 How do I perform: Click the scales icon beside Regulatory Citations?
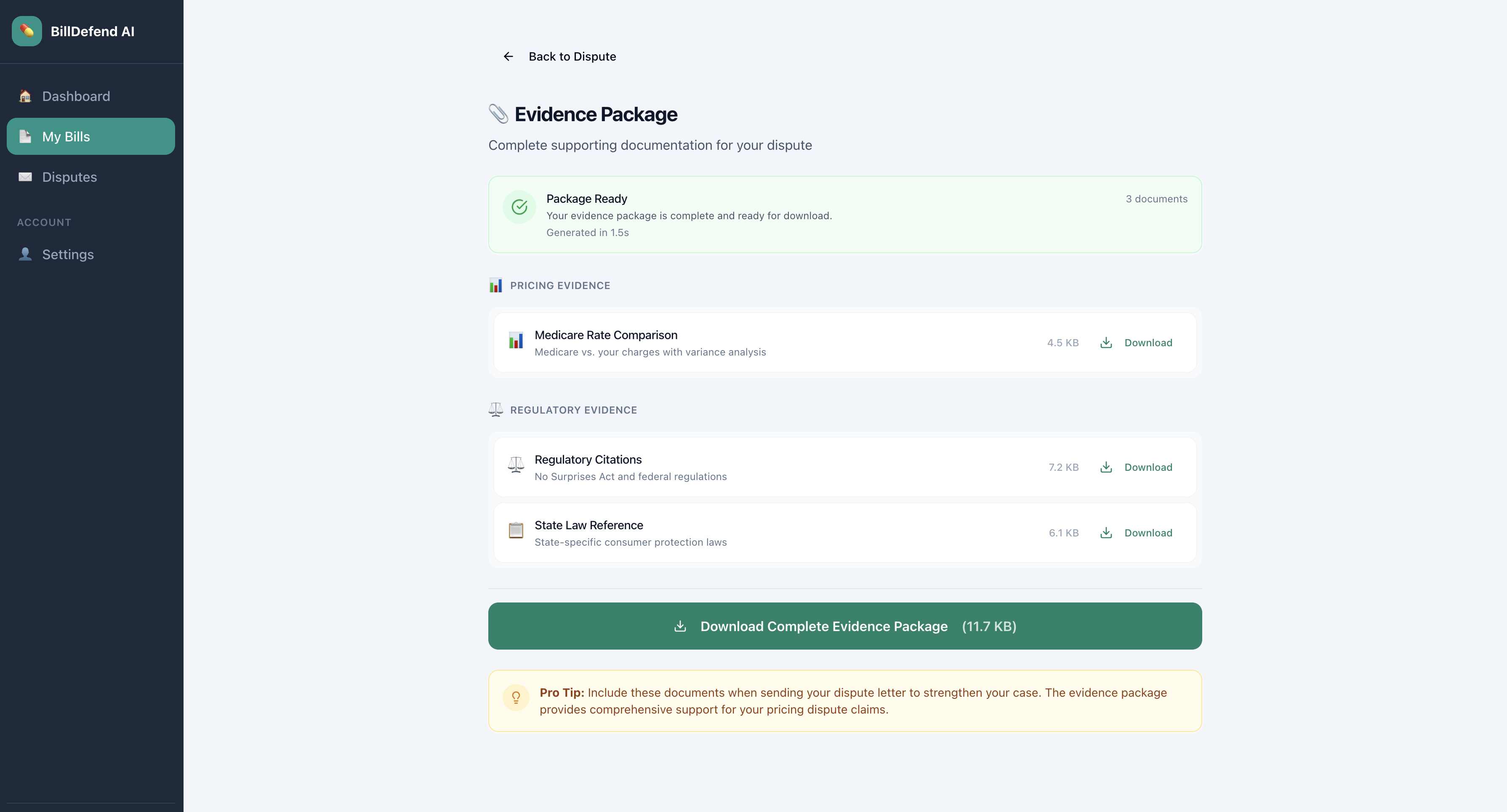pyautogui.click(x=517, y=466)
